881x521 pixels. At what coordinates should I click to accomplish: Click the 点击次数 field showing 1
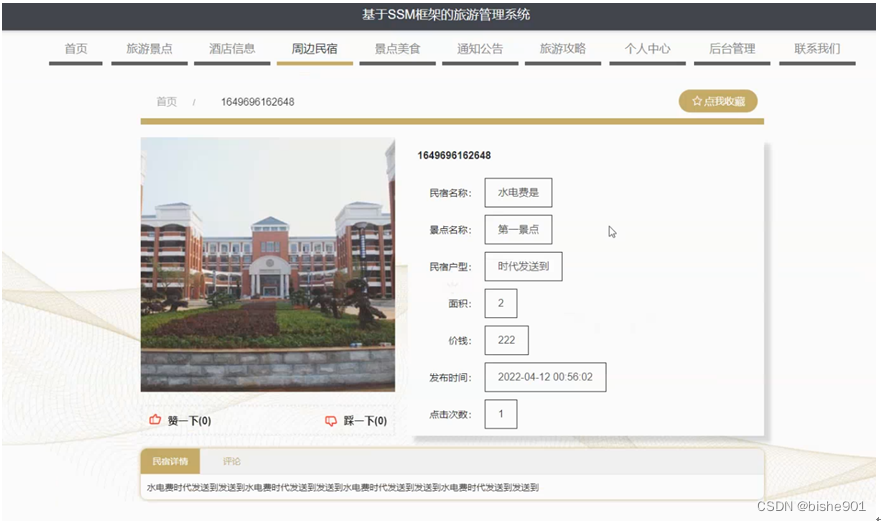[501, 414]
